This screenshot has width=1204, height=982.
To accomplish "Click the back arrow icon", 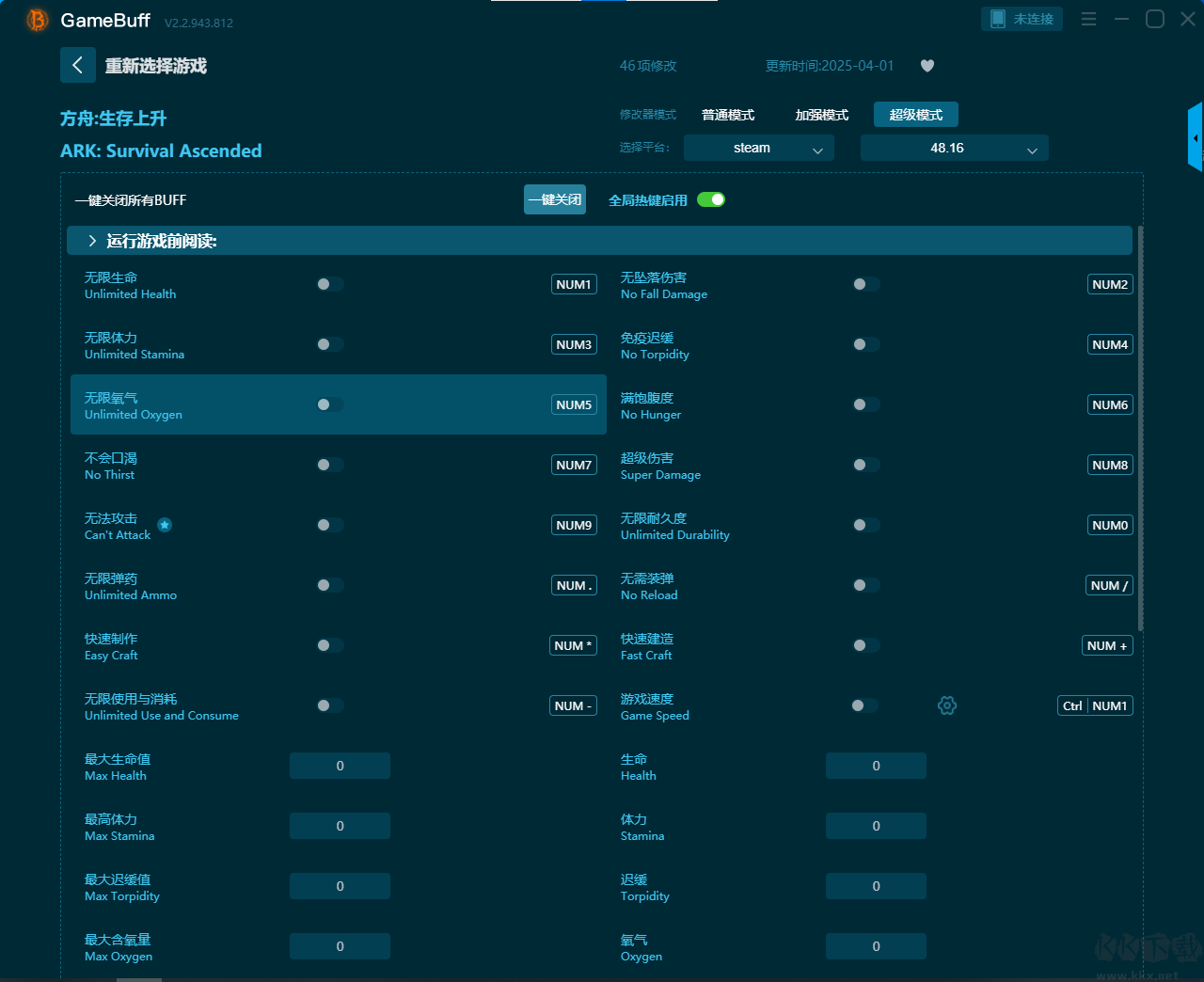I will point(78,65).
